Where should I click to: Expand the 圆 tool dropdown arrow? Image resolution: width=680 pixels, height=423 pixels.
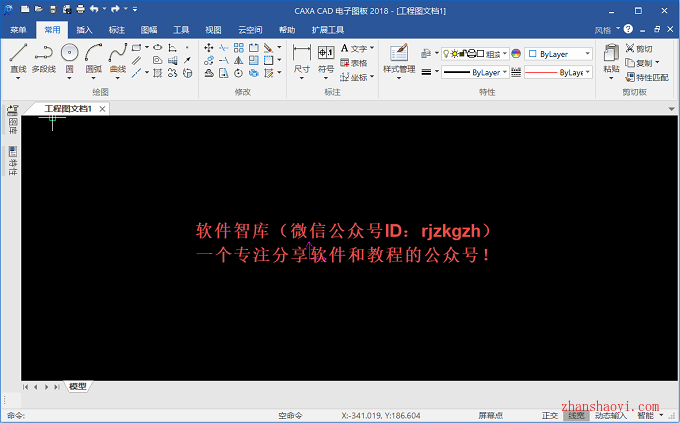pyautogui.click(x=69, y=78)
